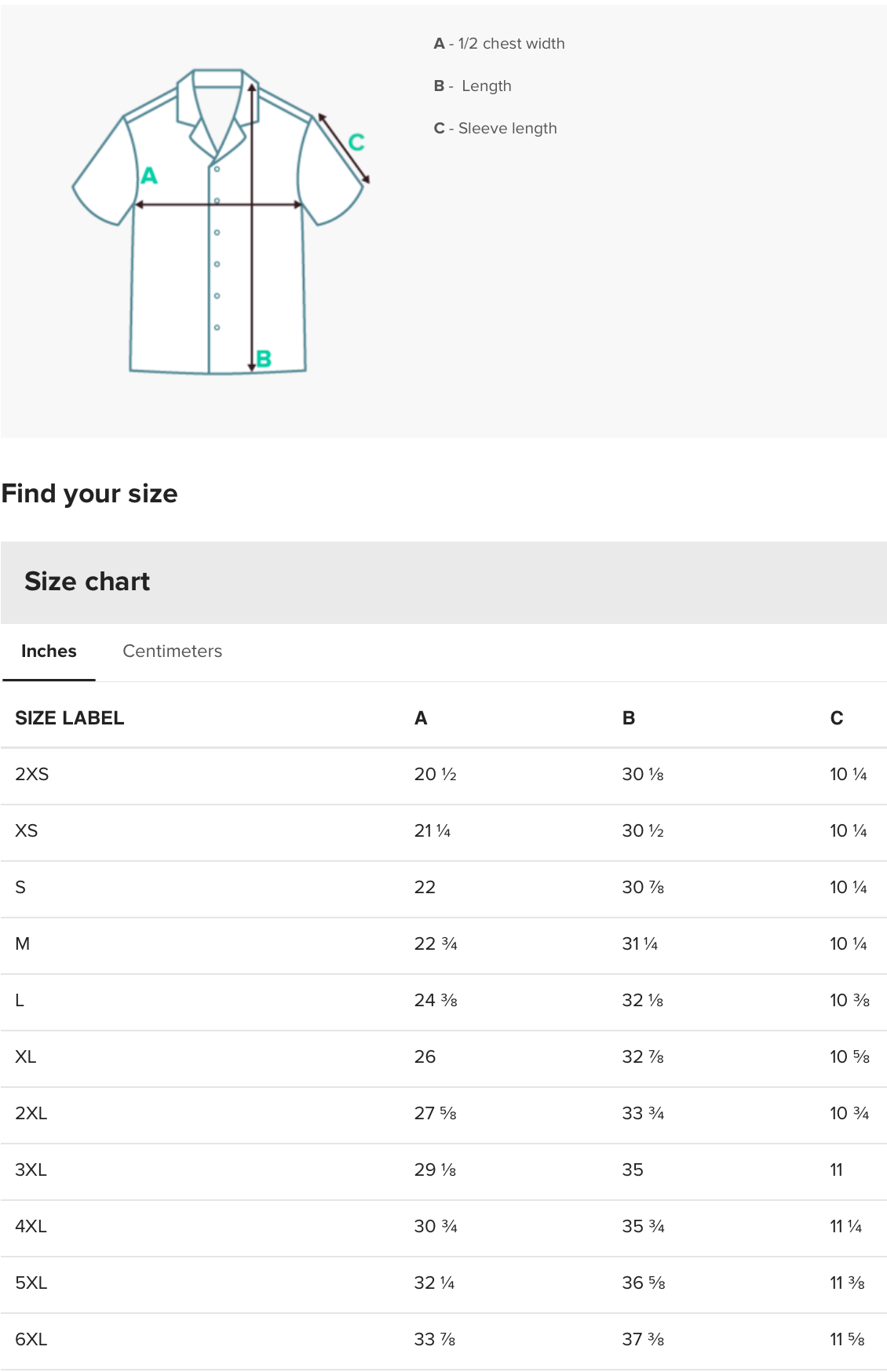Click the A column header in table
Viewport: 887px width, 1372px height.
(x=421, y=718)
